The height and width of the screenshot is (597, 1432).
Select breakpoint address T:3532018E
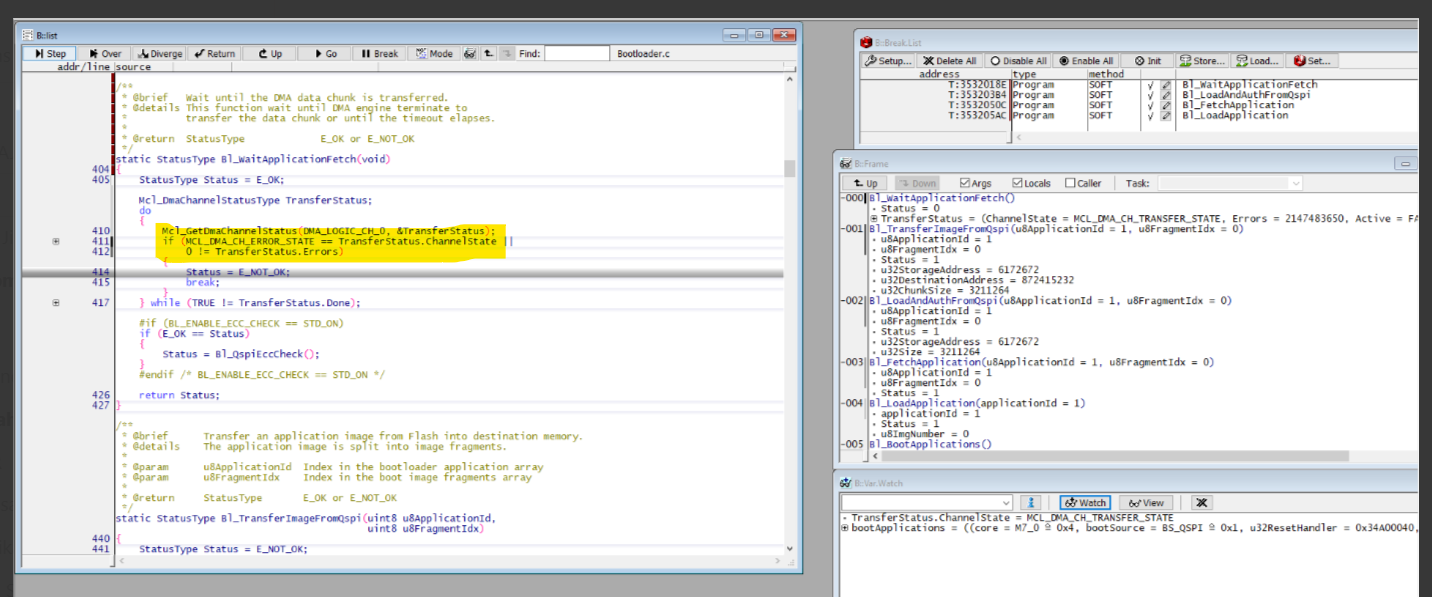[x=978, y=85]
